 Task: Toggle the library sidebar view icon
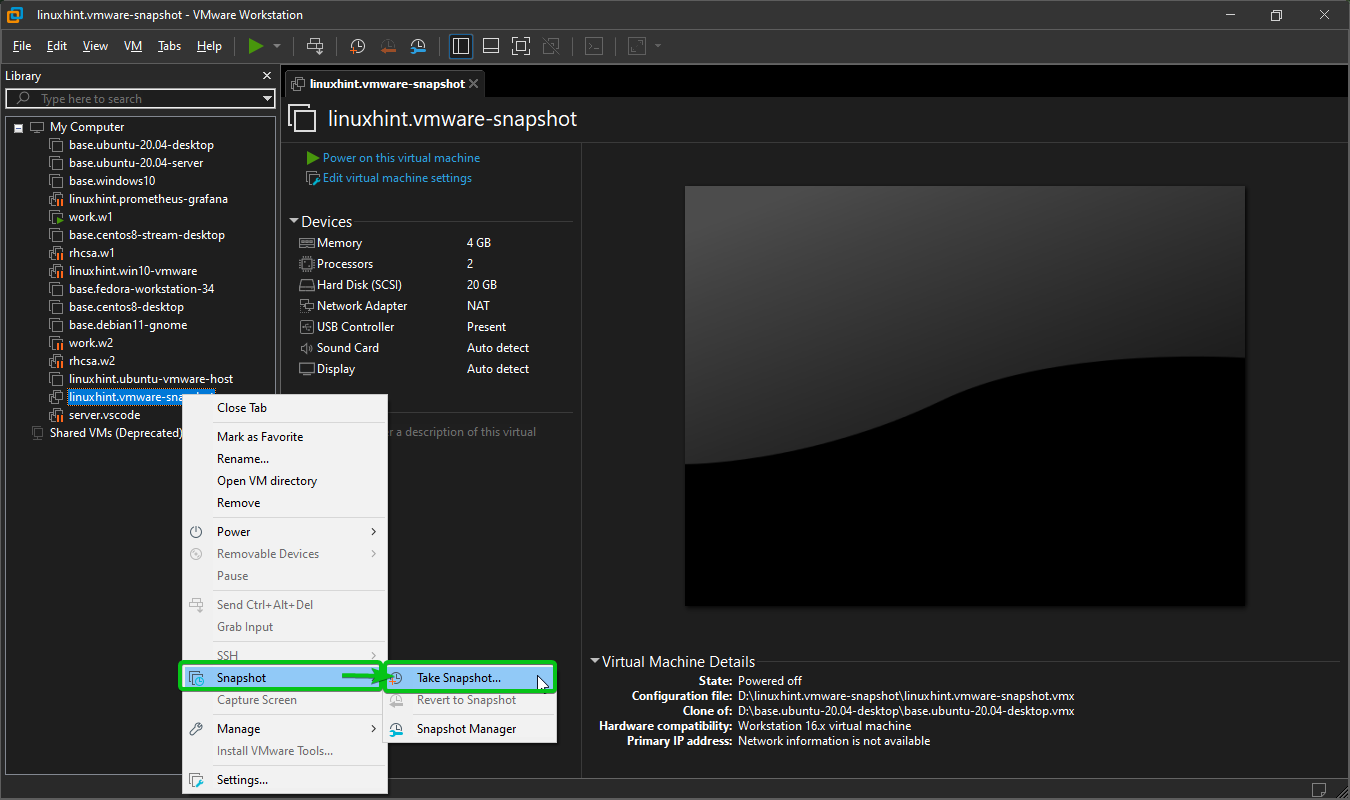(461, 46)
